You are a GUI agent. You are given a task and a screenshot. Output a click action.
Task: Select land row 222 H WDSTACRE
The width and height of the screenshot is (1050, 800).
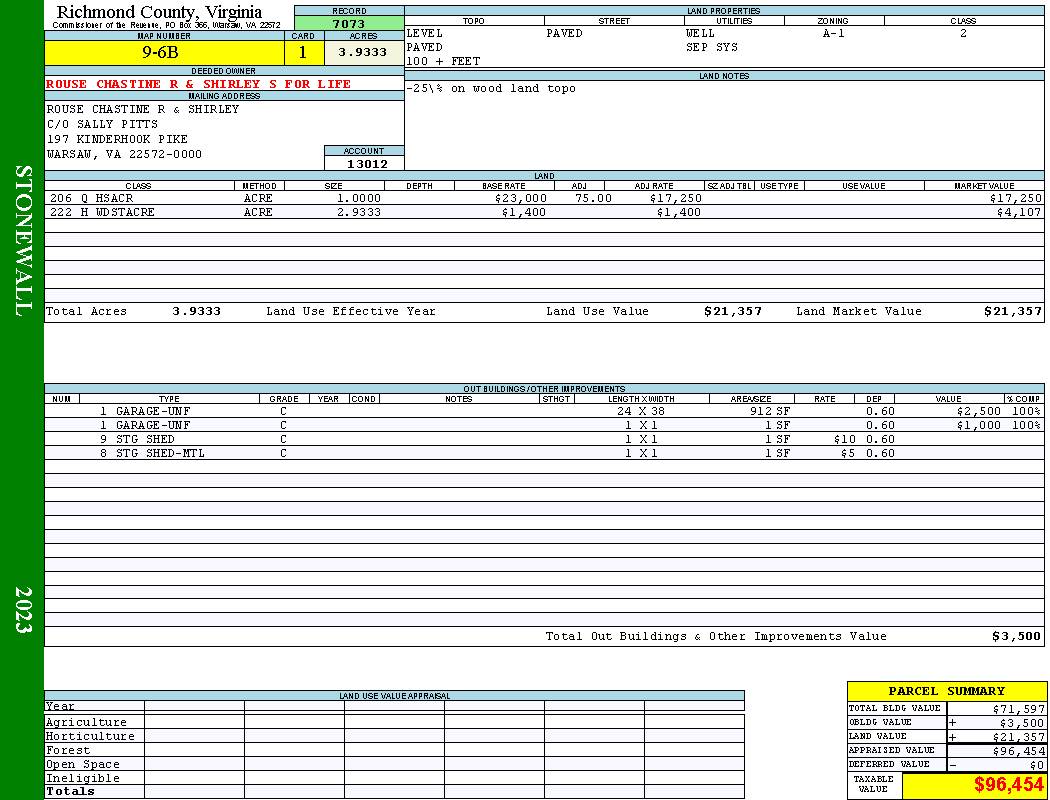point(544,212)
